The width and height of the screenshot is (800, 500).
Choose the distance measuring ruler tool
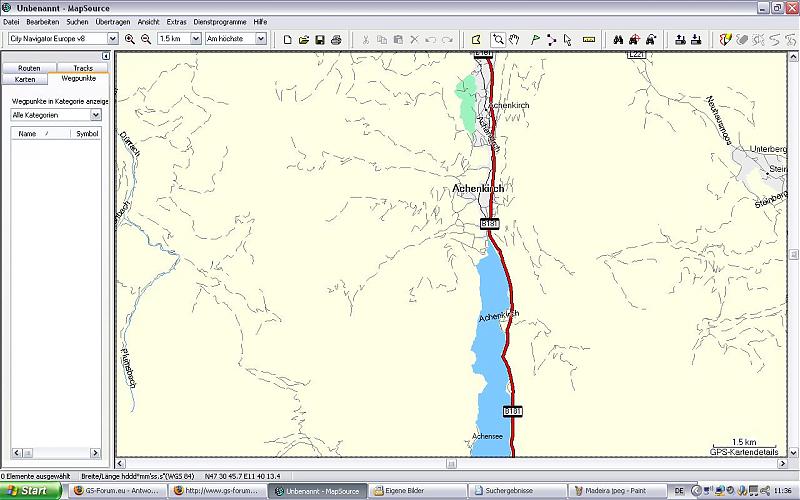click(589, 39)
